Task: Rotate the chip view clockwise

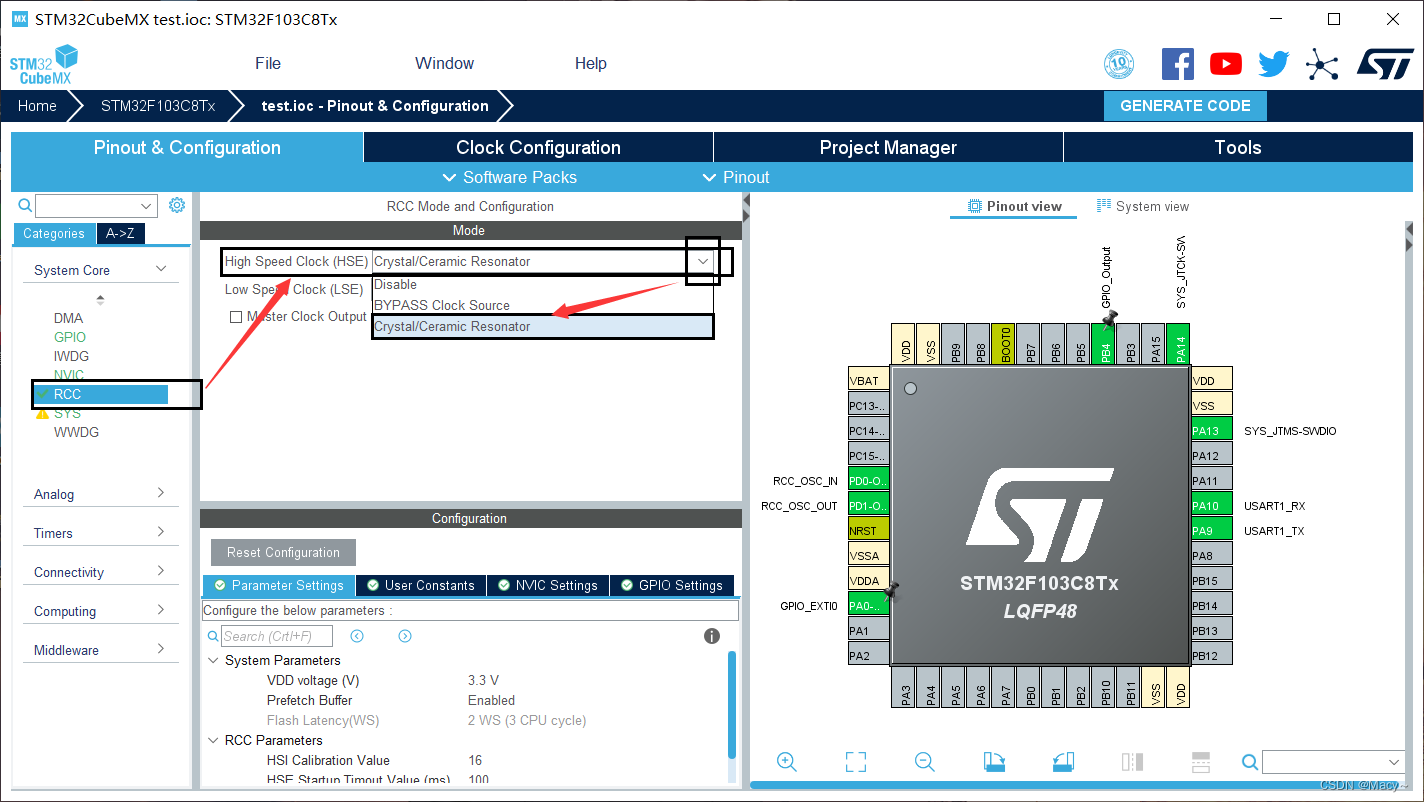Action: click(x=994, y=762)
